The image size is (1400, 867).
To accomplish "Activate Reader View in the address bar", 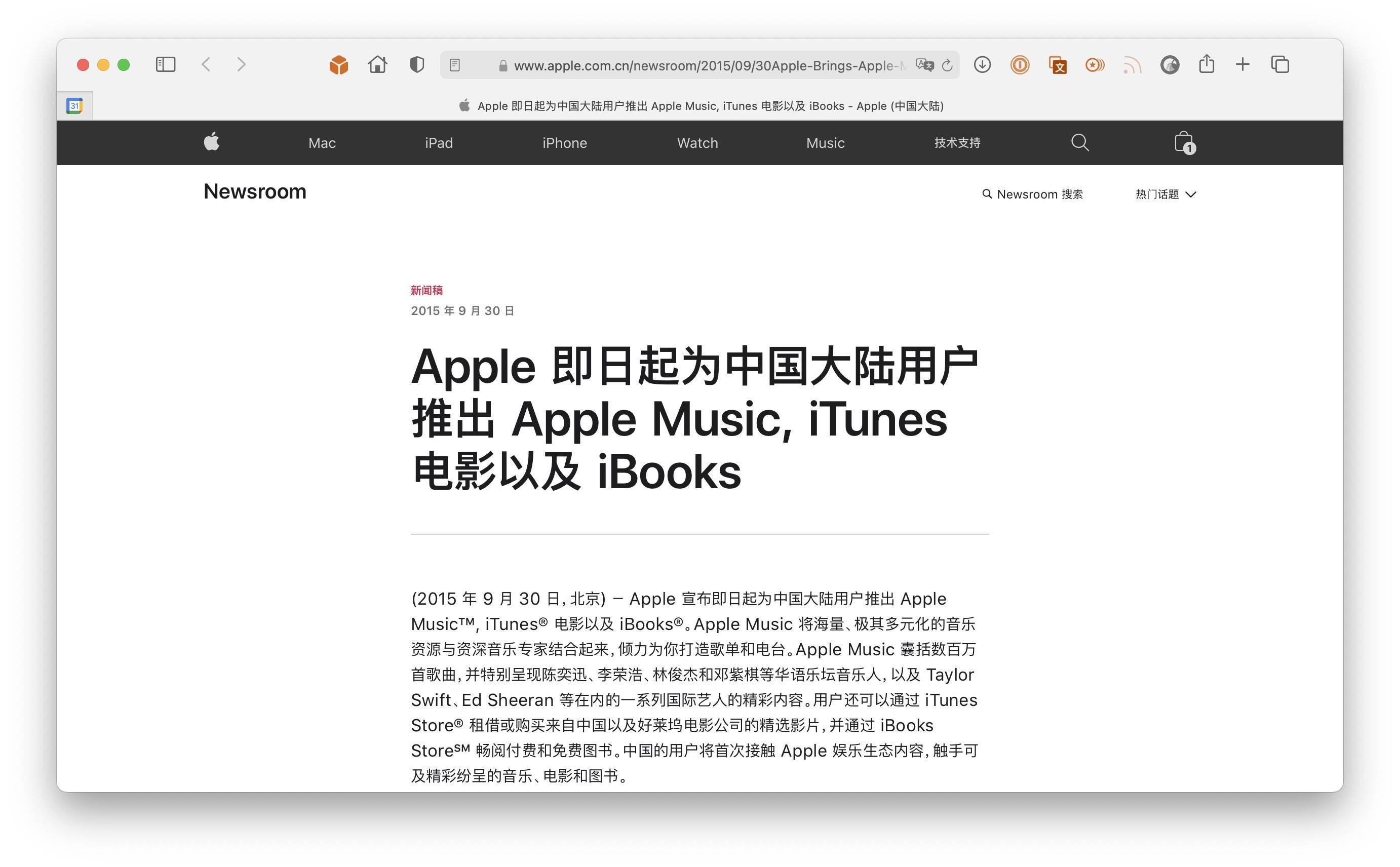I will click(x=455, y=65).
